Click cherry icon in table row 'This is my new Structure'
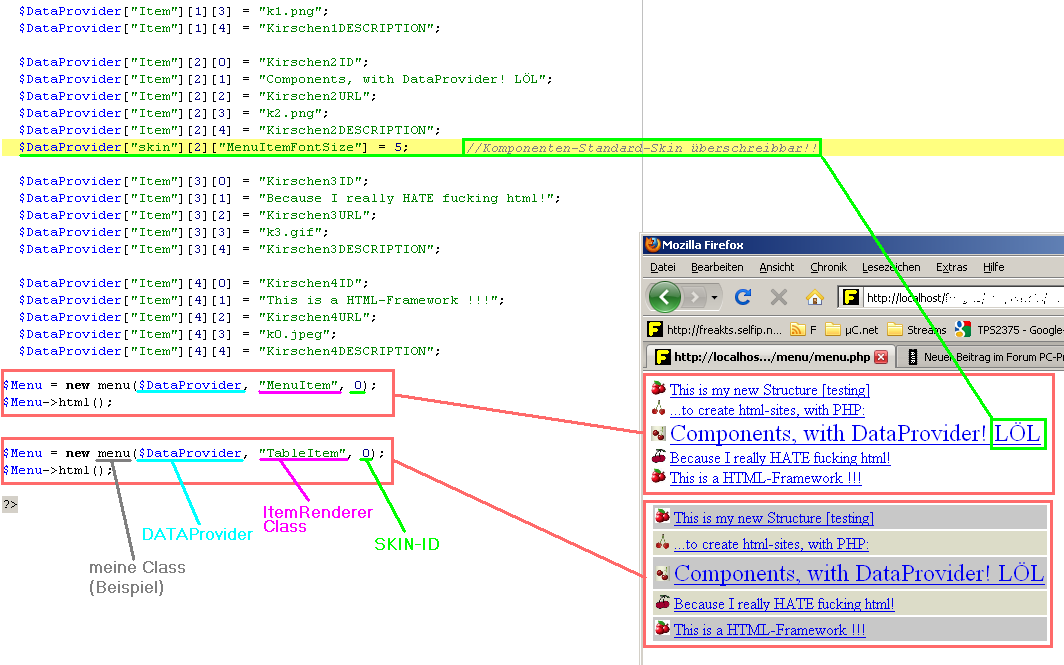 (x=662, y=516)
